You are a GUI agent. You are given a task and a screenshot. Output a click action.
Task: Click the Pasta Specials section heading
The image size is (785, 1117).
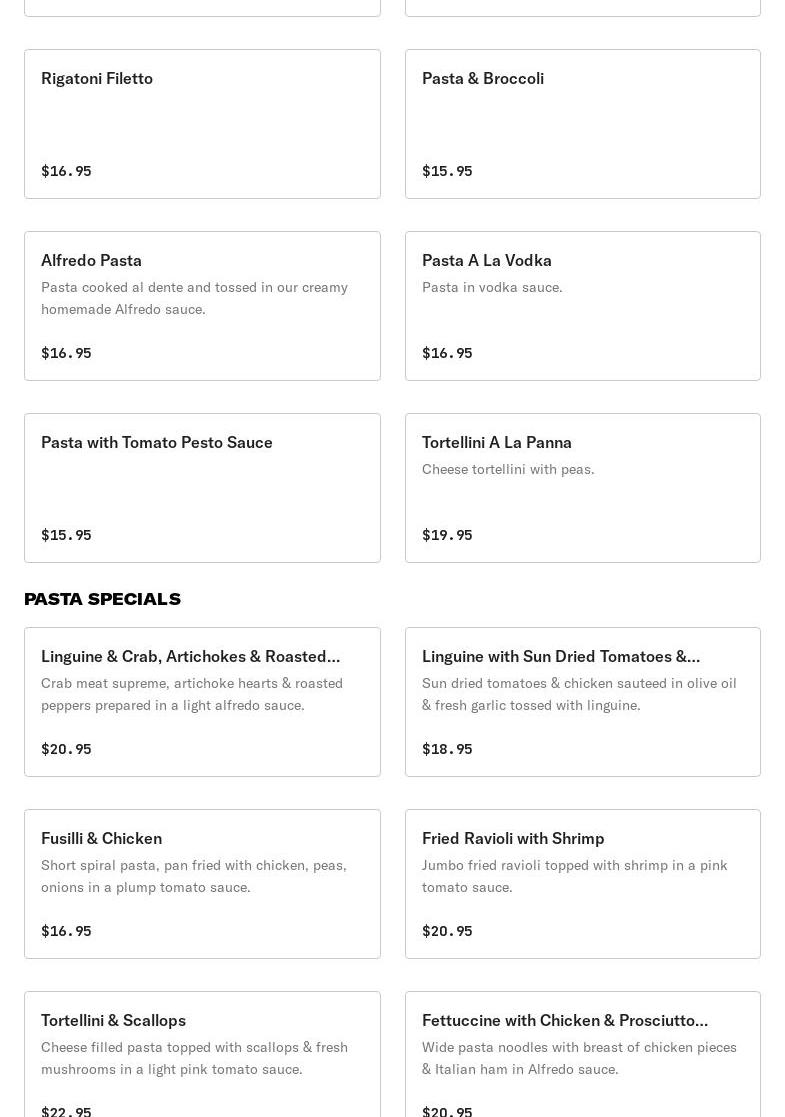coord(102,599)
